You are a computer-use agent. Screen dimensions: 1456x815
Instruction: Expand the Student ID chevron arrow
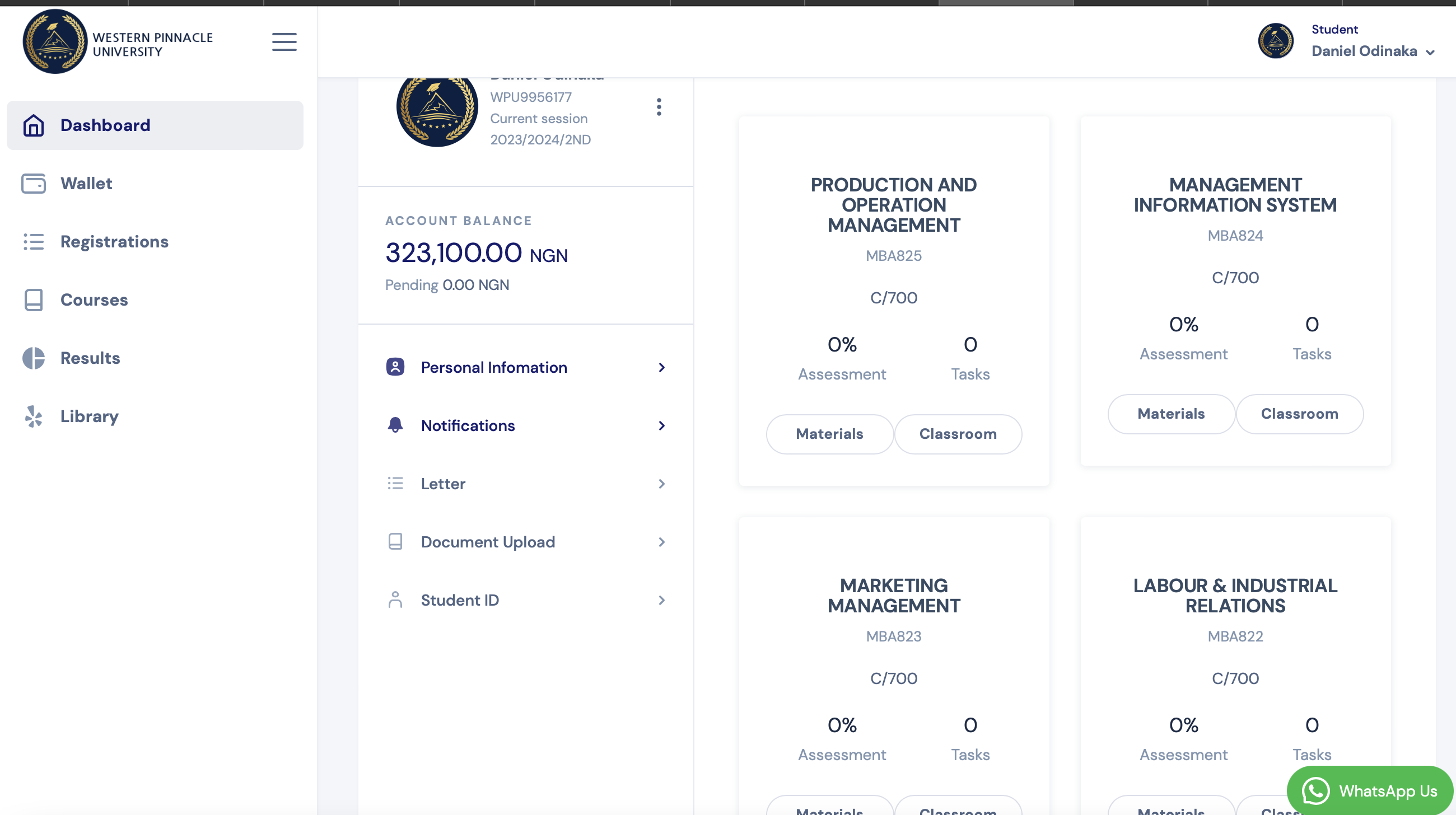point(661,601)
